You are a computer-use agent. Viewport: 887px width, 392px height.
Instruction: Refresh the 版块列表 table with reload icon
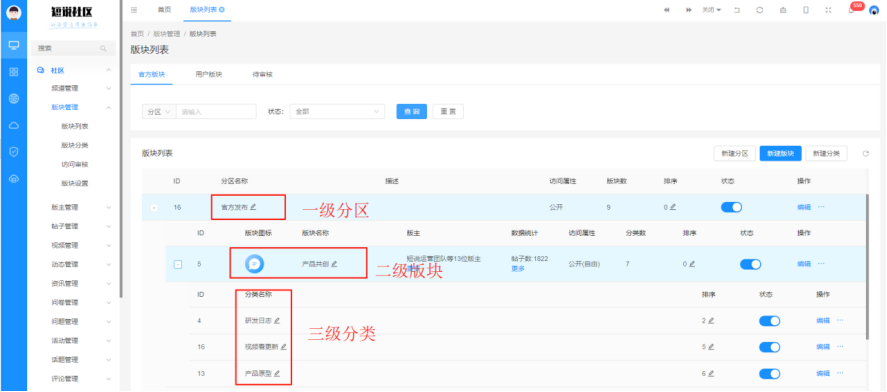[x=866, y=153]
